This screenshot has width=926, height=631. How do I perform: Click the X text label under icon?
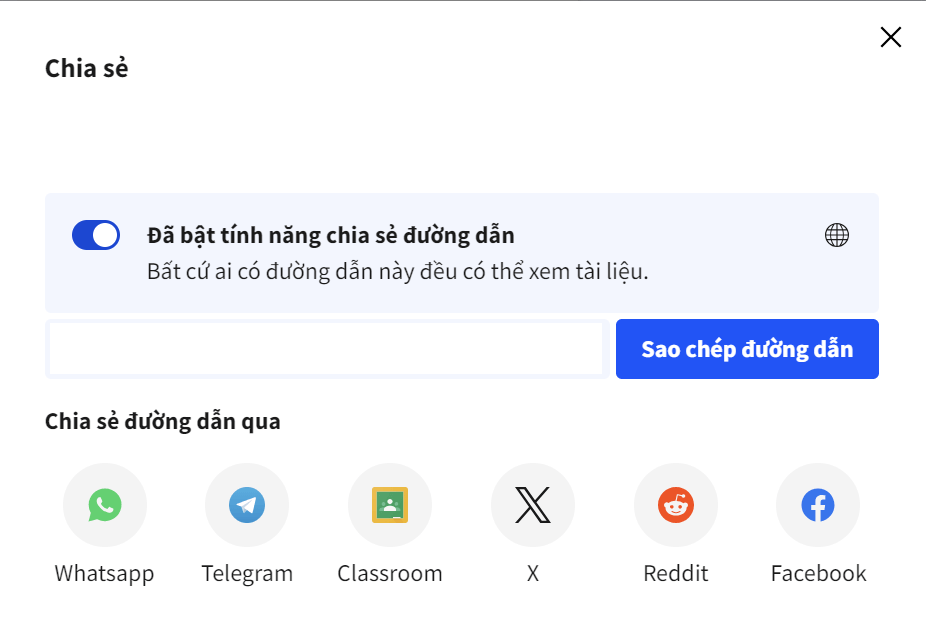point(533,574)
